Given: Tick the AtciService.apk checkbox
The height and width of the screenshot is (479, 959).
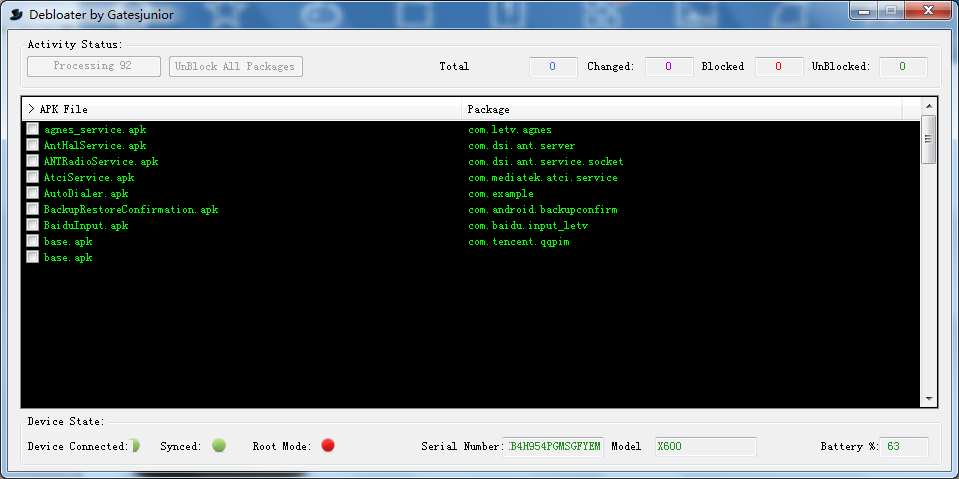Looking at the screenshot, I should coord(32,177).
